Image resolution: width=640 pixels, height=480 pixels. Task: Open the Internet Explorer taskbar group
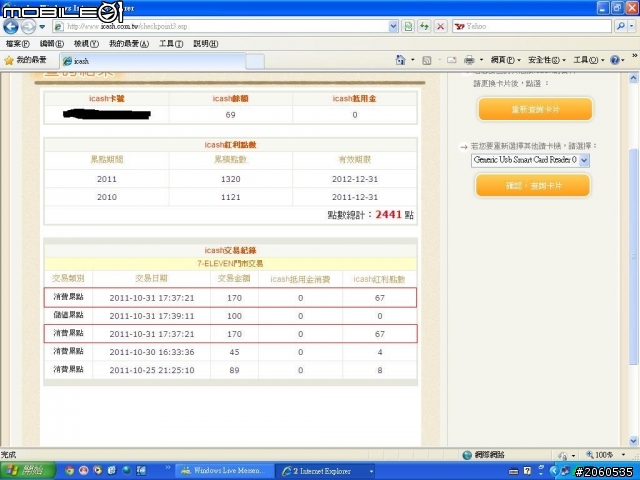point(326,471)
